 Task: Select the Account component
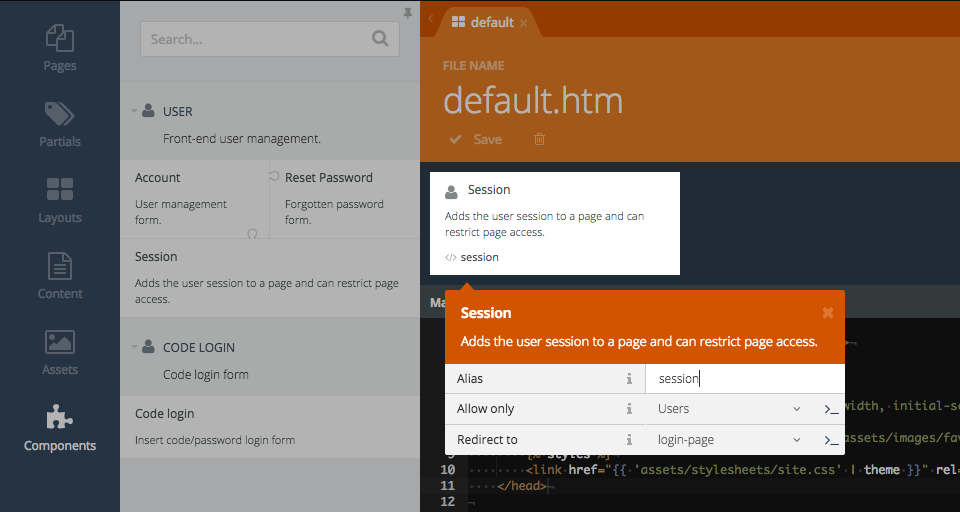pyautogui.click(x=195, y=199)
